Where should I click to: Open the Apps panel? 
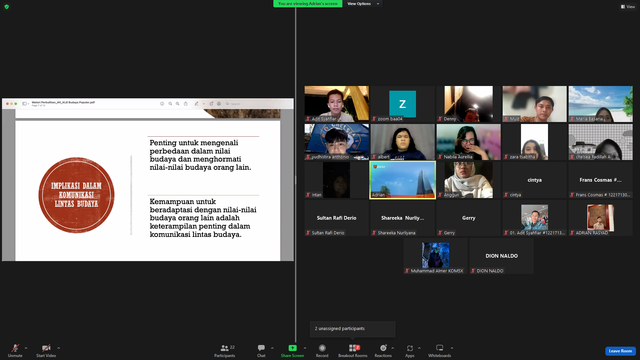410,350
